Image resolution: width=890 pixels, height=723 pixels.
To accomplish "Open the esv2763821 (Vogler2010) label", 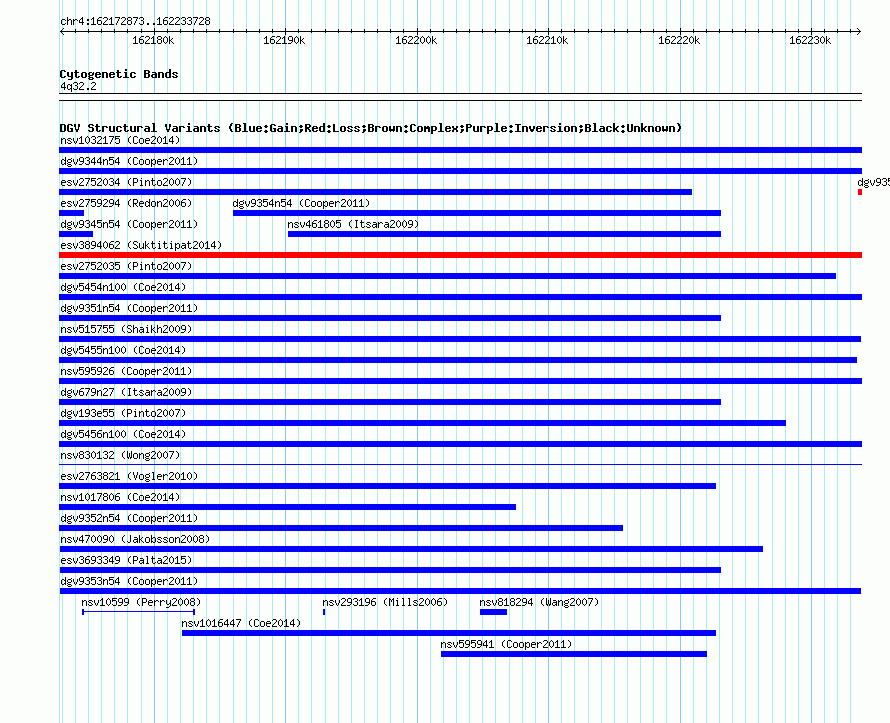I will pyautogui.click(x=129, y=476).
